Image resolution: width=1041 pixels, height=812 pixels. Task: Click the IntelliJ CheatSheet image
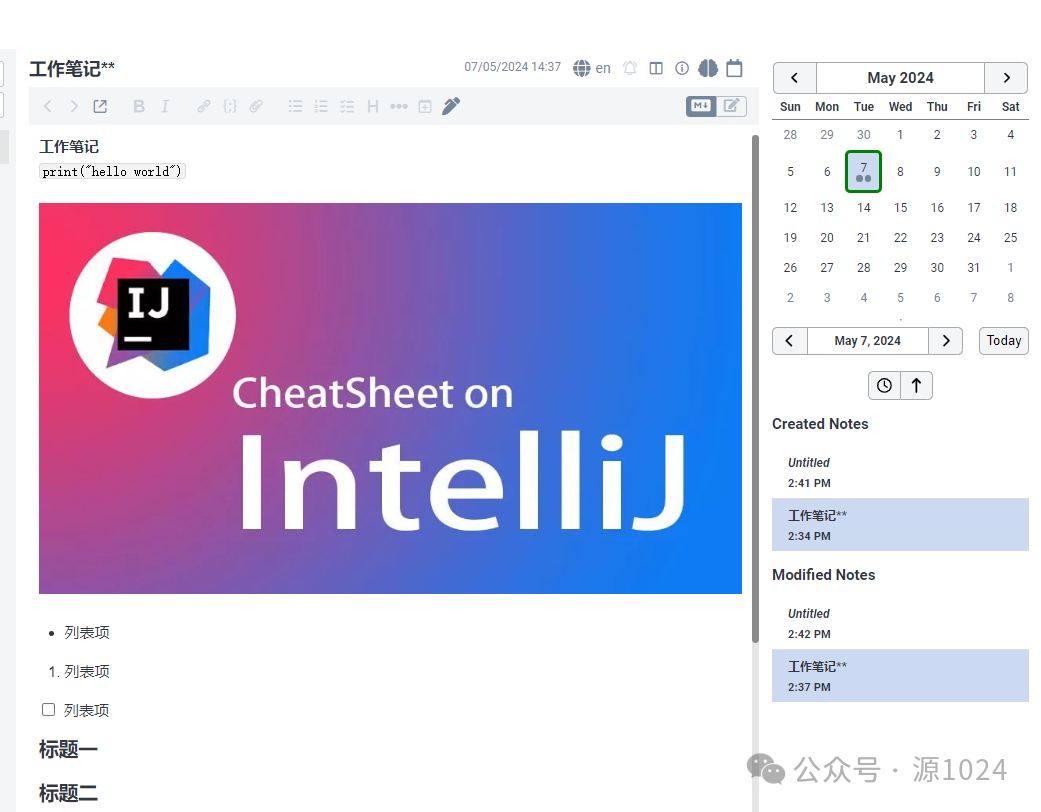pos(390,398)
